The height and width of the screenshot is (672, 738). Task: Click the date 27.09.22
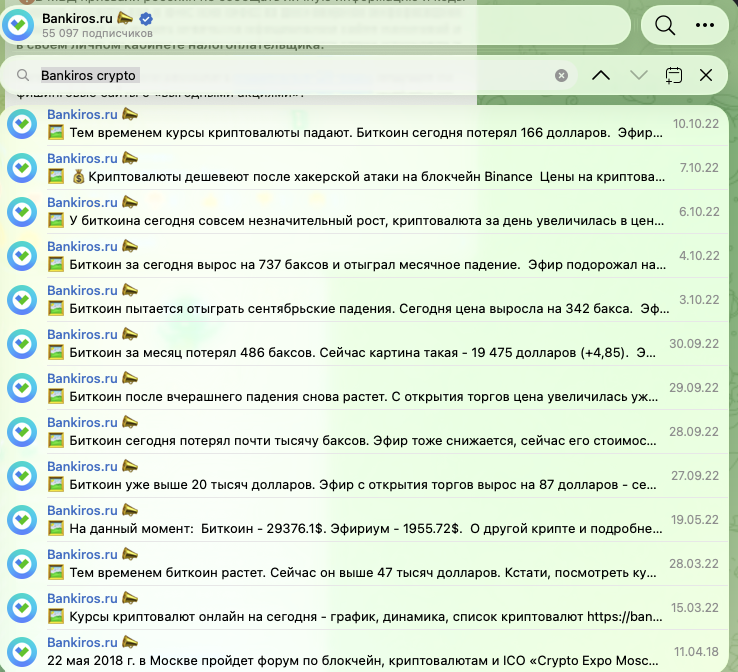[695, 476]
